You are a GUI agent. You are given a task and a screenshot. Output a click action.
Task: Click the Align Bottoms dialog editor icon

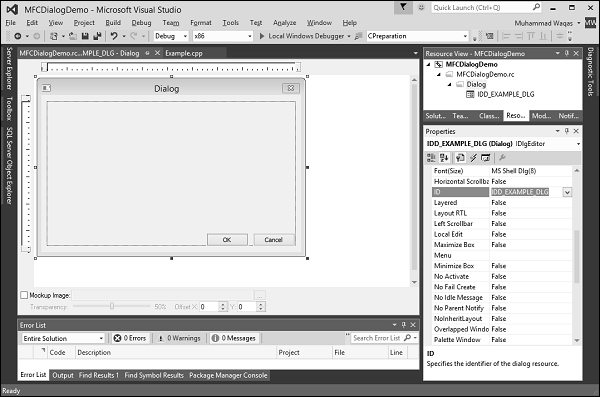pos(543,36)
